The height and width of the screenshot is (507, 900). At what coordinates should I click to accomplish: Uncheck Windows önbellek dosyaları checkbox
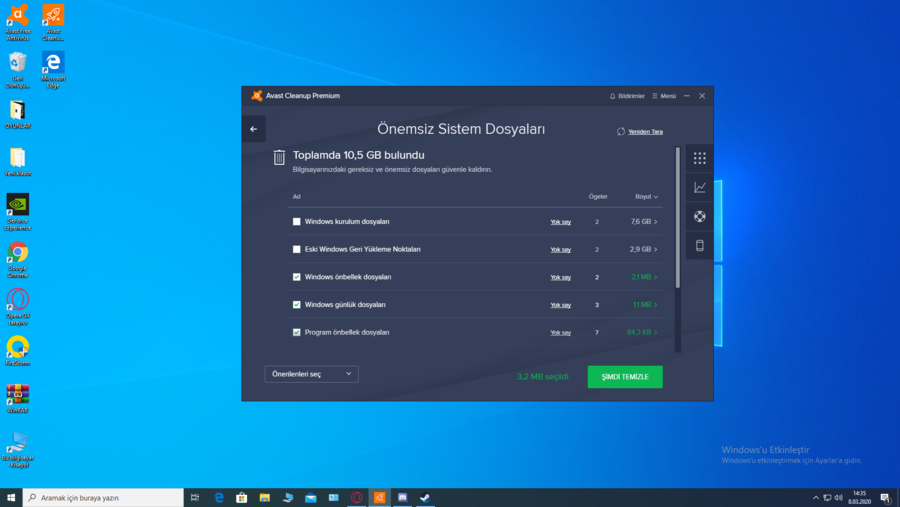point(296,277)
